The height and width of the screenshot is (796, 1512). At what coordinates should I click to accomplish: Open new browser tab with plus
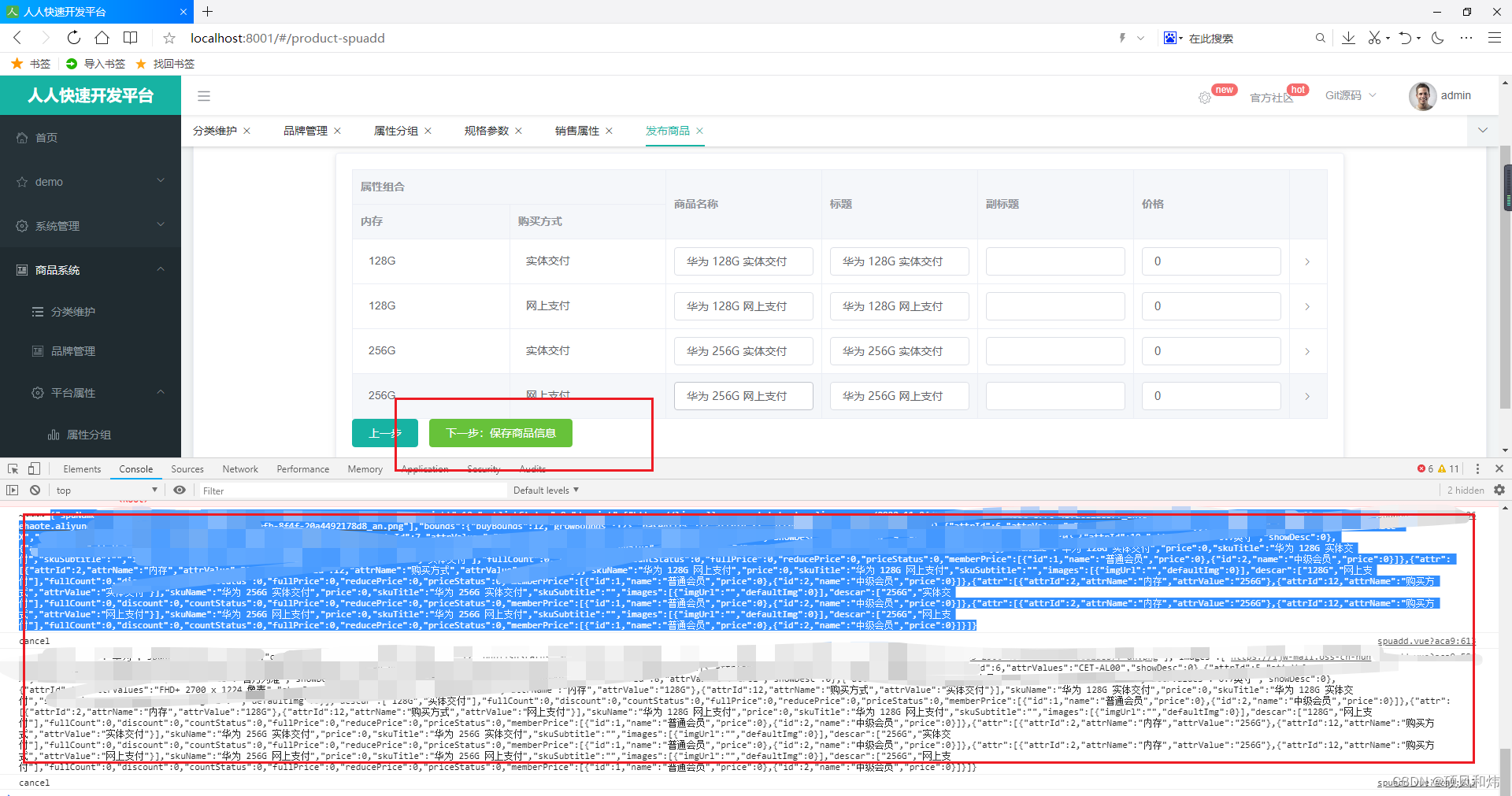(x=207, y=12)
